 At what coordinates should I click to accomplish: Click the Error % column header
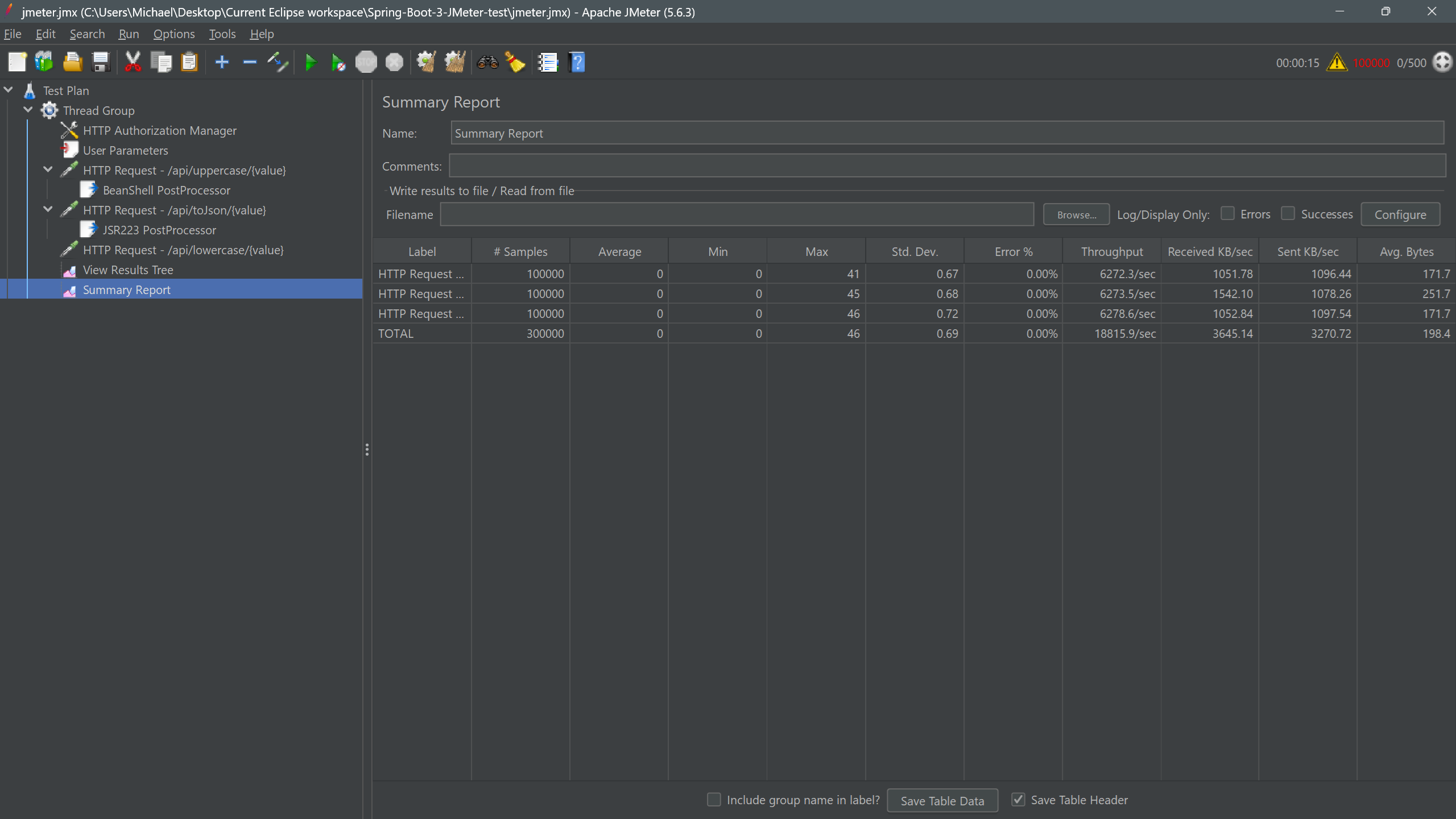1013,251
